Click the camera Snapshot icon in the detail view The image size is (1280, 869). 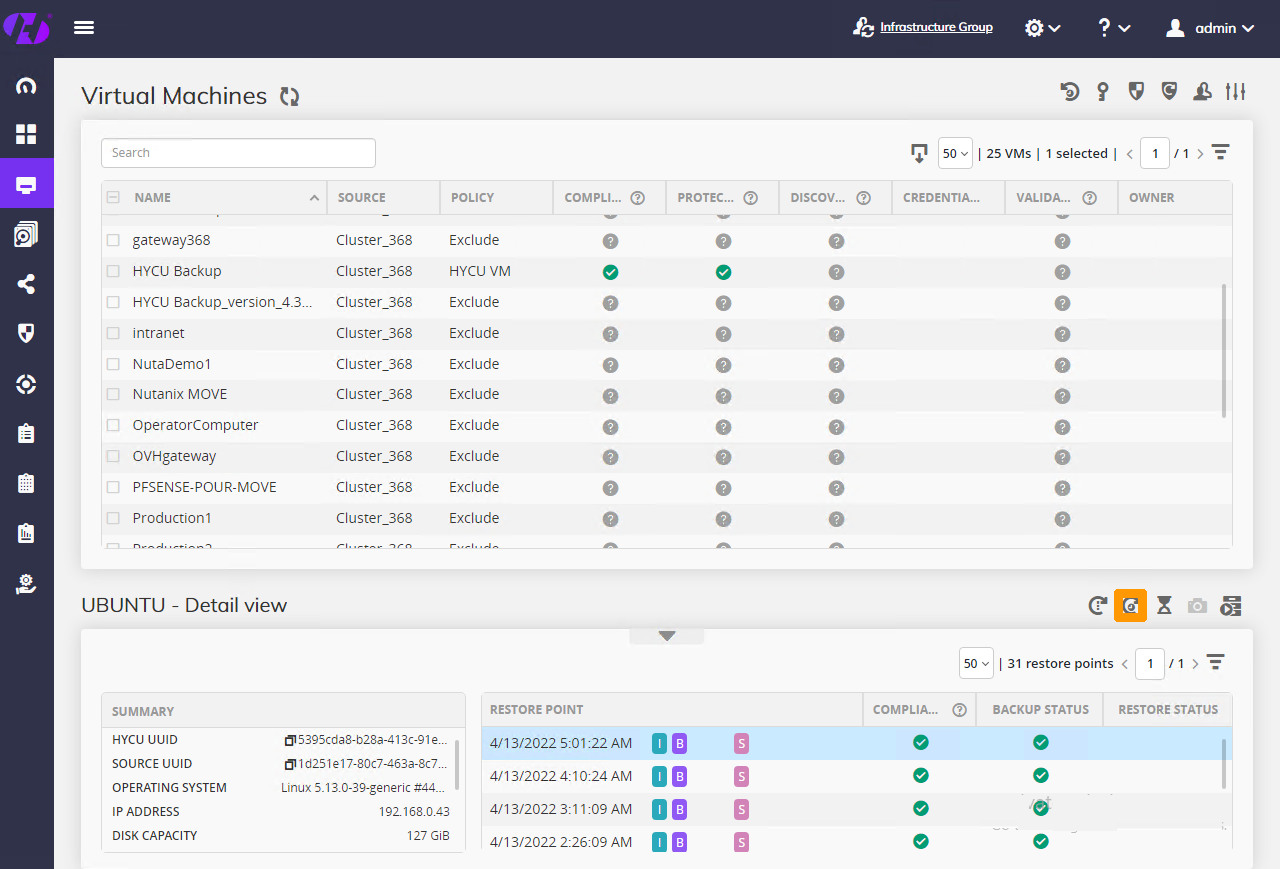[x=1197, y=605]
